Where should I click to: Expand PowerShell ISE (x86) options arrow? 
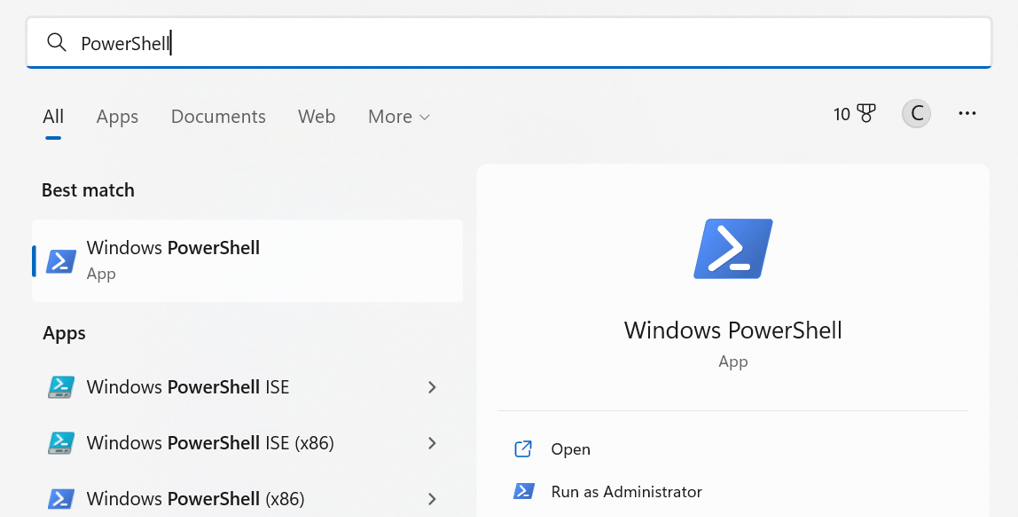[x=432, y=442]
